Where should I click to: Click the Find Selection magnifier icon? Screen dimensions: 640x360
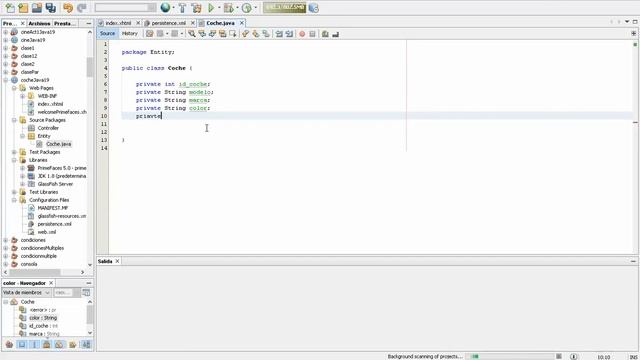click(191, 34)
